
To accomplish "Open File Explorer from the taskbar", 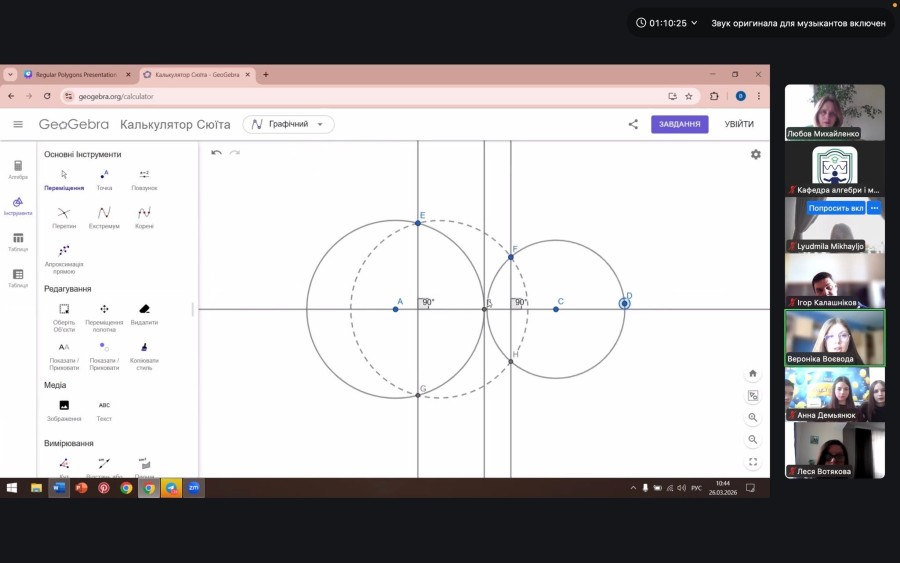I will tap(36, 488).
